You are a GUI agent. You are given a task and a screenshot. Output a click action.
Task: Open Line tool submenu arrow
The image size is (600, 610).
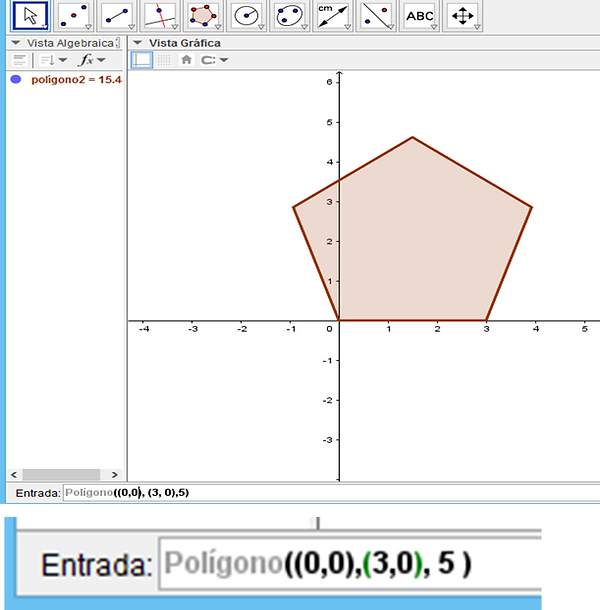point(132,27)
